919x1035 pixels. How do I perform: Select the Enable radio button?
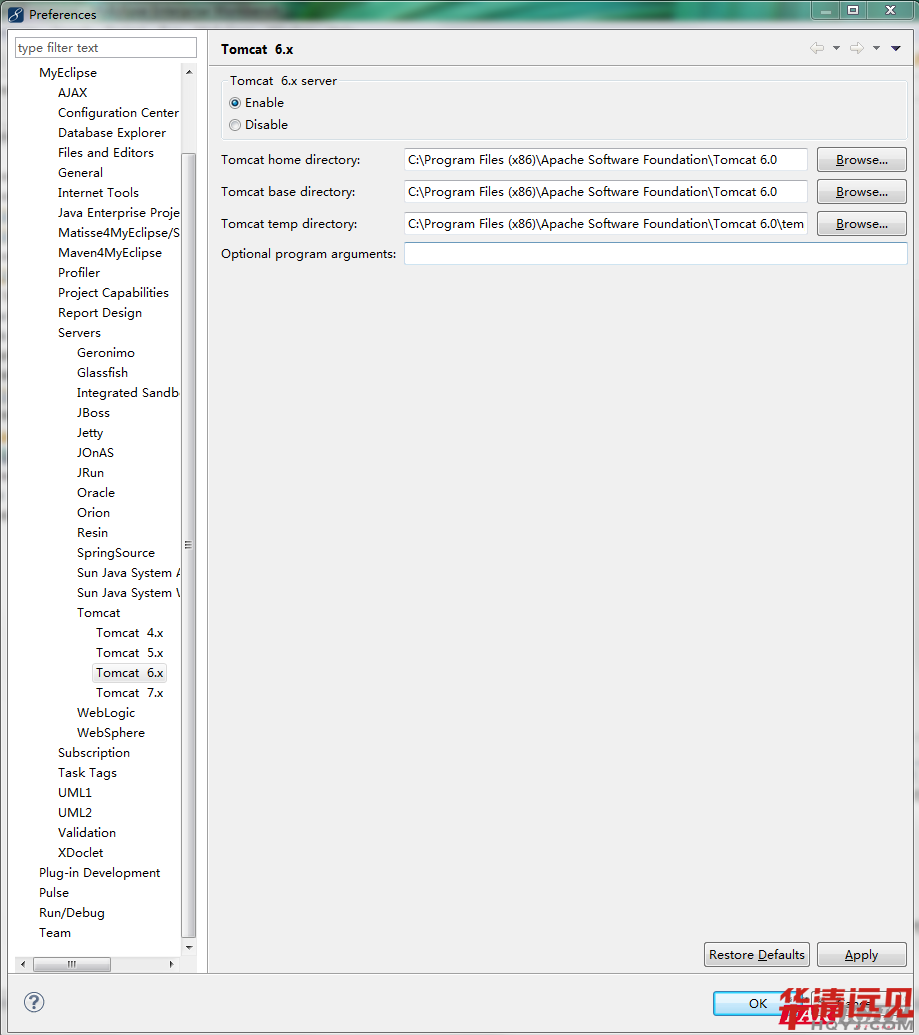[x=235, y=103]
